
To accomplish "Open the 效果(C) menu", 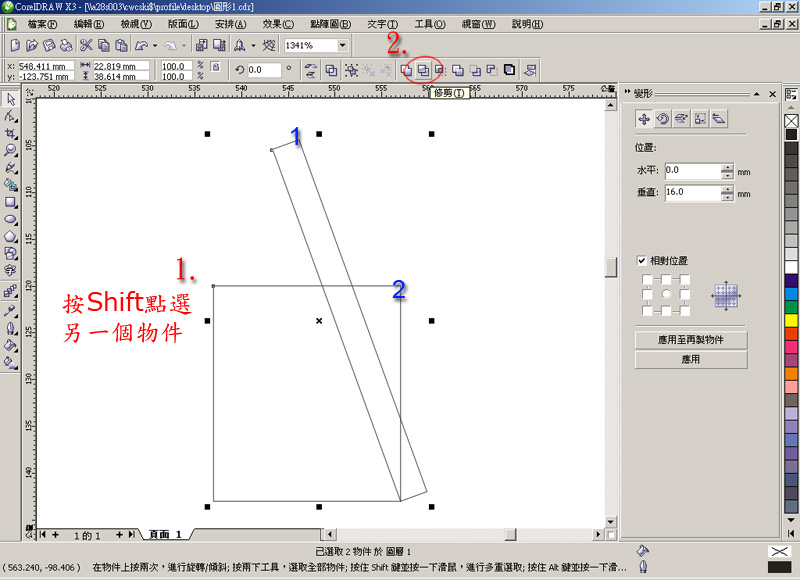I will click(x=278, y=24).
